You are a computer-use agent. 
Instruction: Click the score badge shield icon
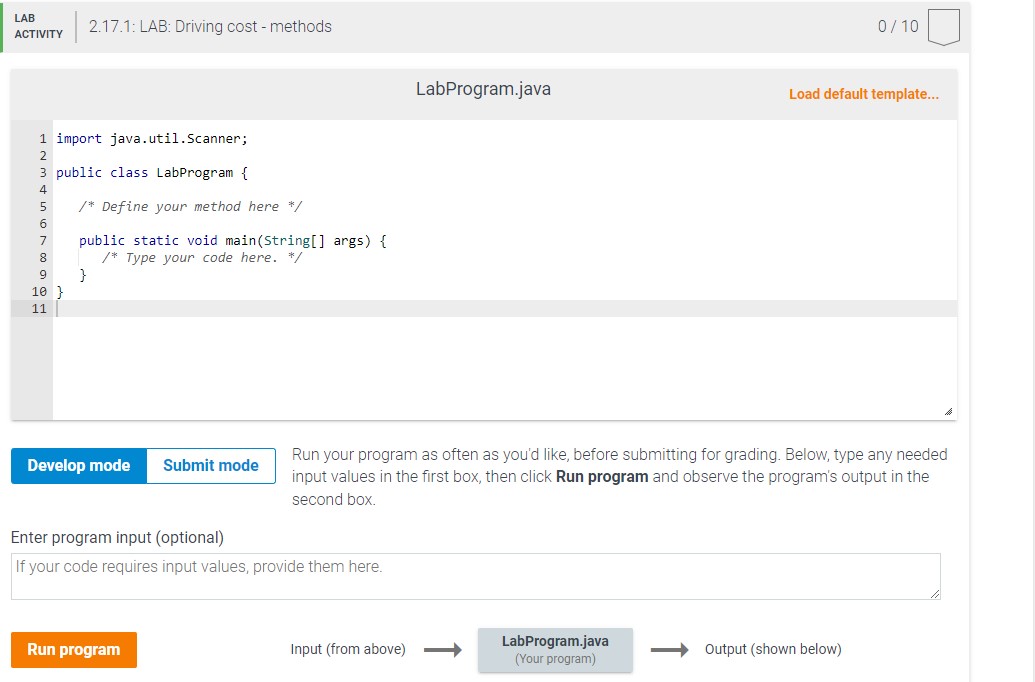943,28
